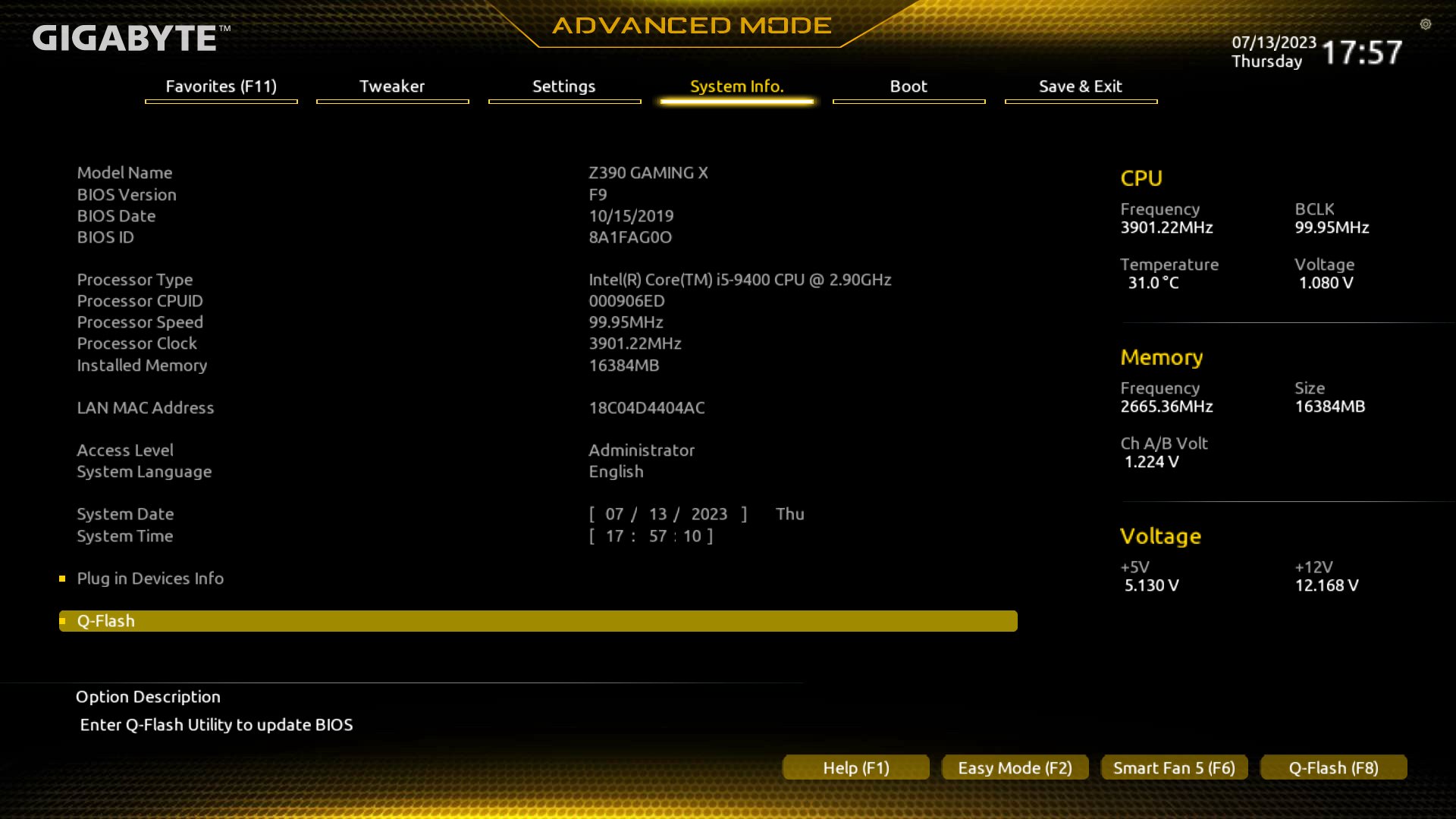Go to the Boot tab

coord(908,86)
